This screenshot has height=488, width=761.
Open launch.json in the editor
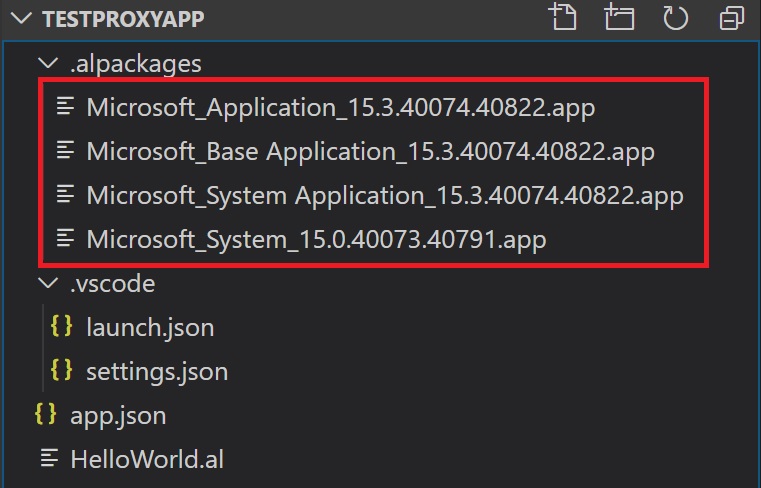click(x=150, y=327)
